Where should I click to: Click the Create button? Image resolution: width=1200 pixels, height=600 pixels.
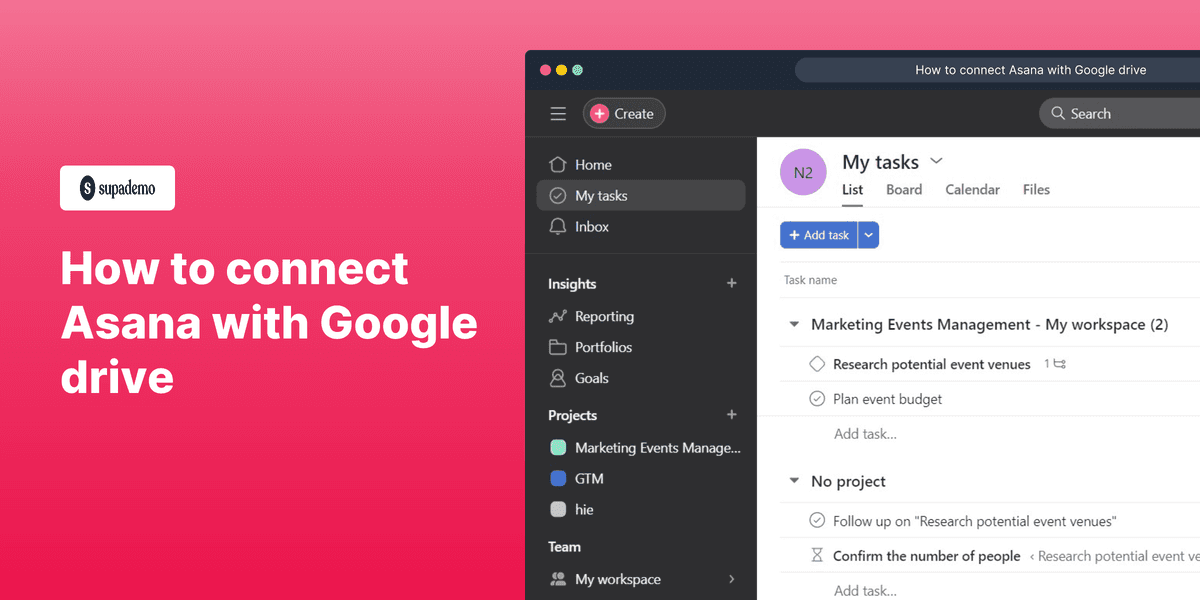click(624, 113)
